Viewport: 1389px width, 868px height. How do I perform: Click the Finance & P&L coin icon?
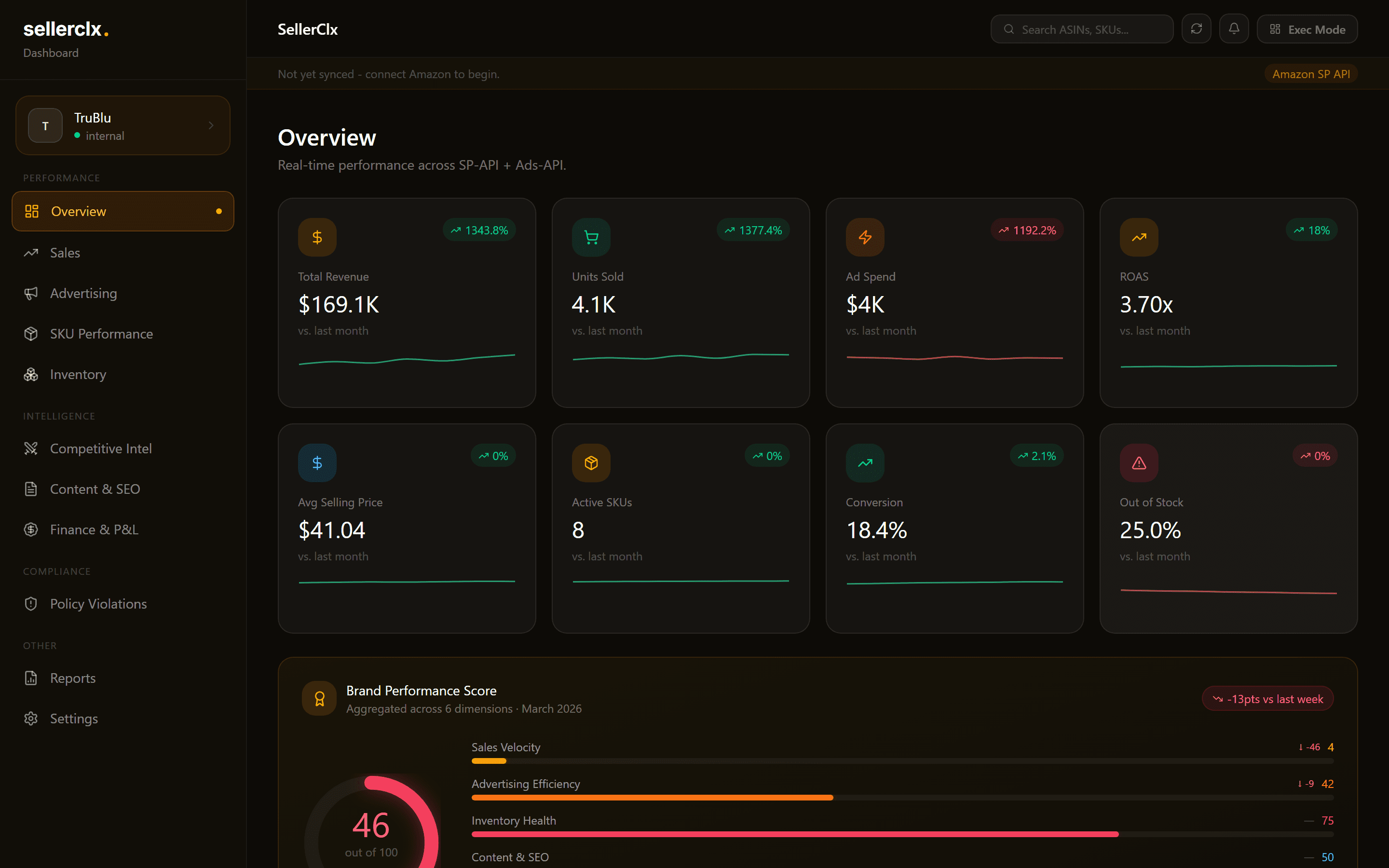pyautogui.click(x=31, y=529)
